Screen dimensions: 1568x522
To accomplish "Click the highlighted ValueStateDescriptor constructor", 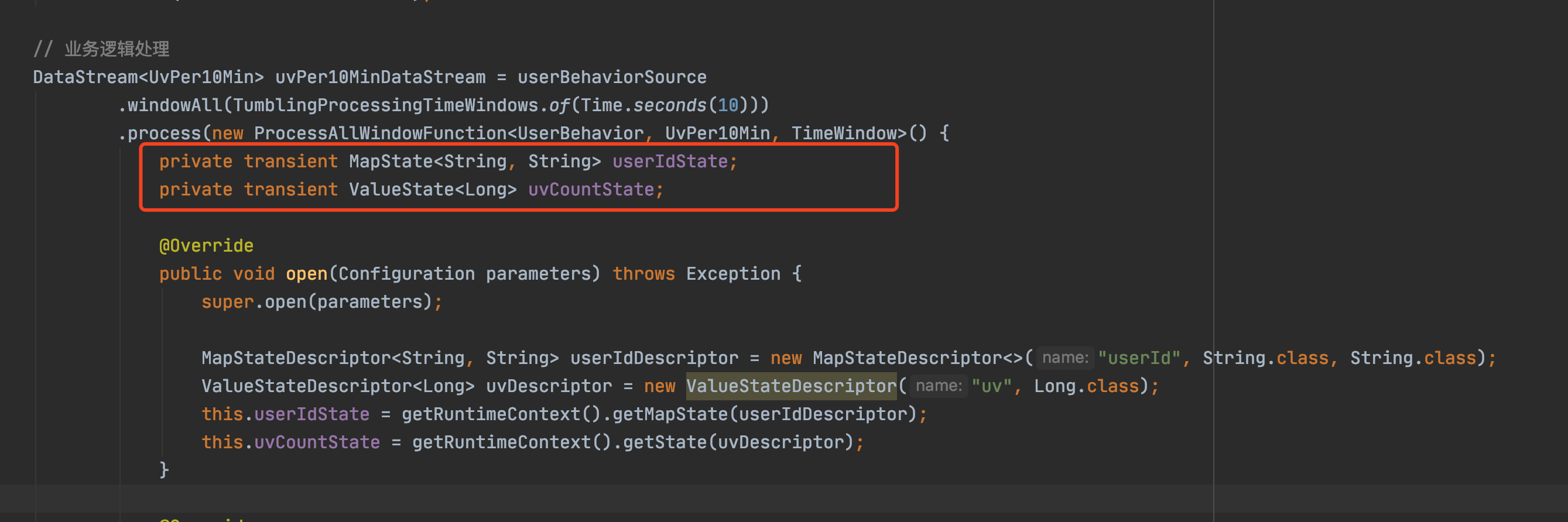I will click(x=790, y=386).
